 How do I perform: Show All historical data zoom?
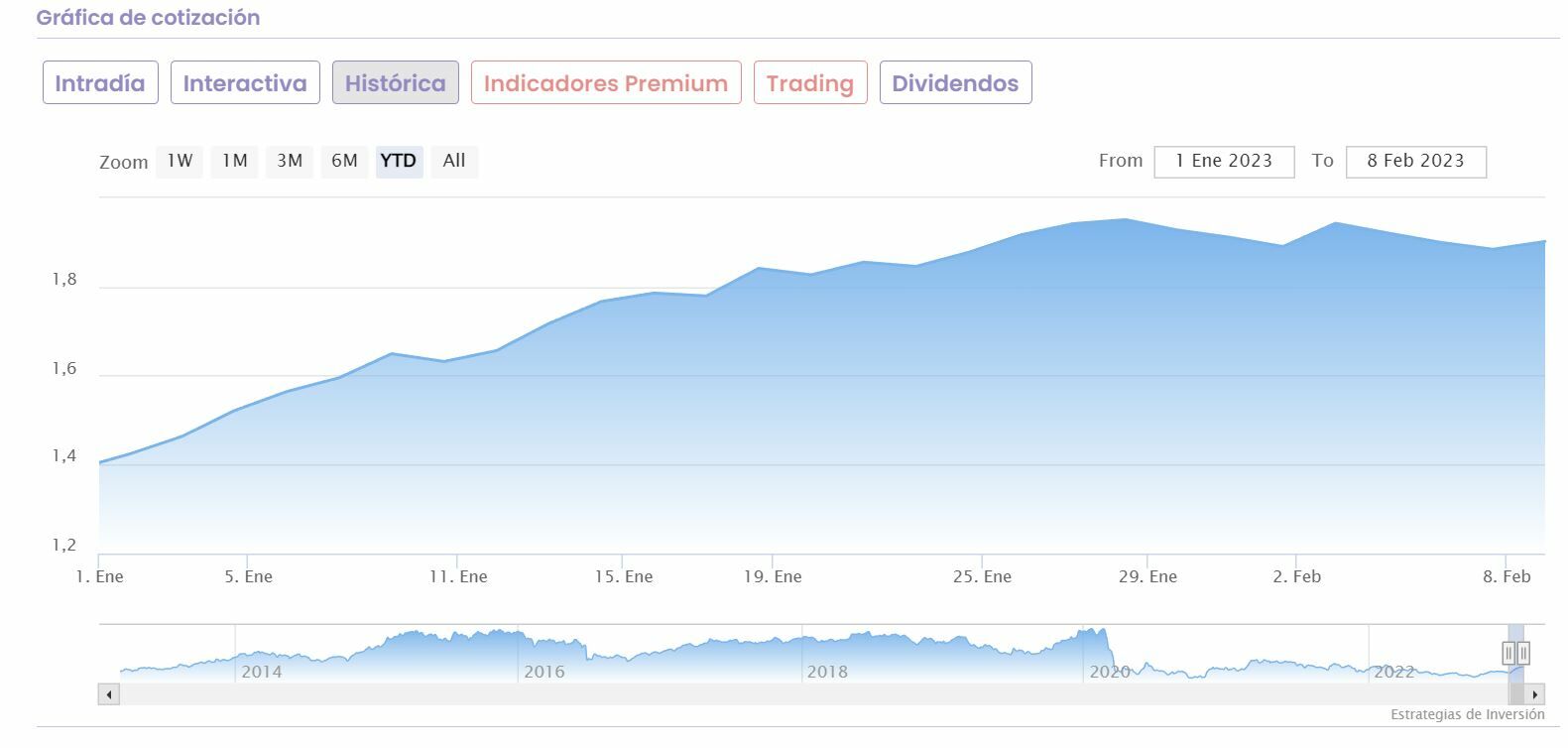pyautogui.click(x=454, y=161)
